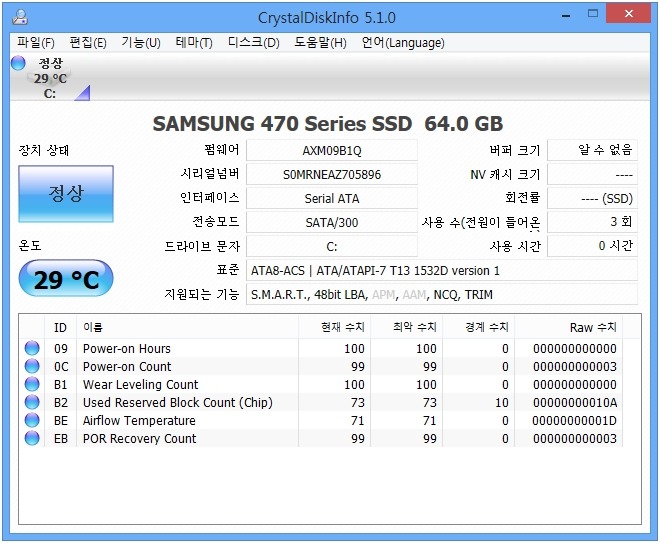Open the 파일(F) menu
Screen dimensions: 660x543
tap(36, 43)
